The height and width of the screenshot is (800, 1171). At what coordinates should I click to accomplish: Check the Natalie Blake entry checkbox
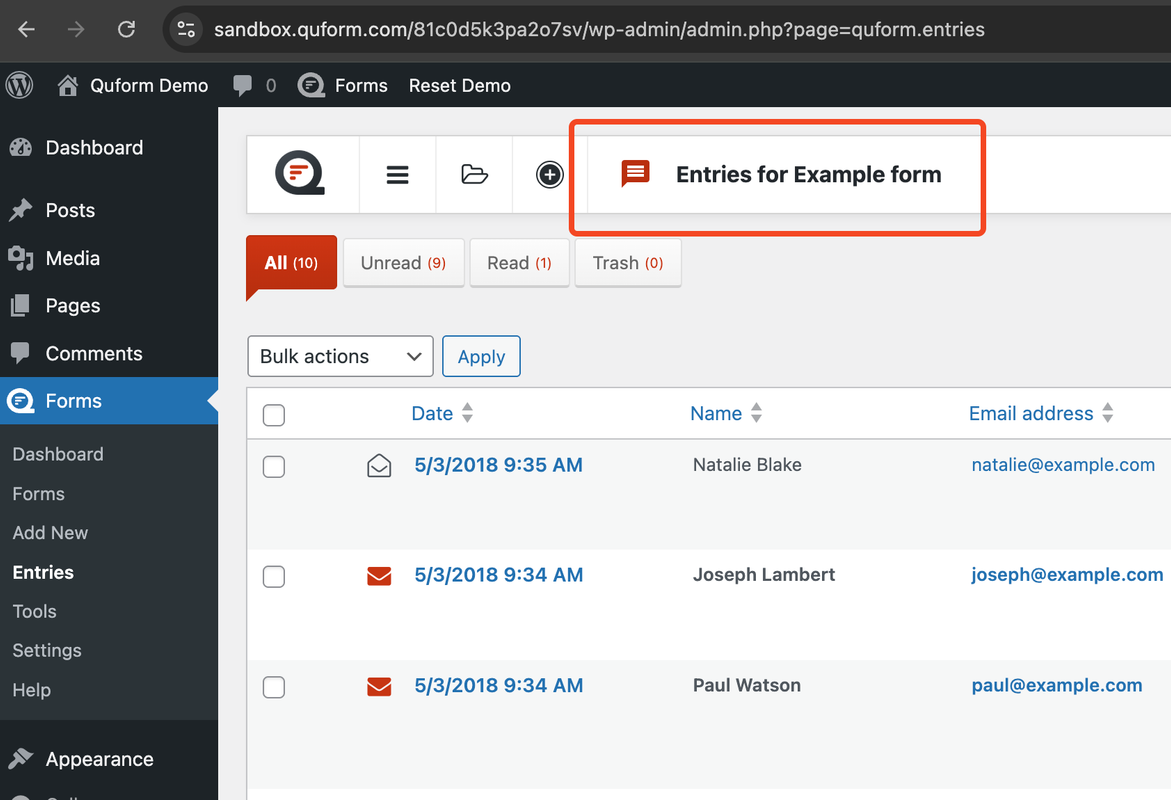click(274, 466)
